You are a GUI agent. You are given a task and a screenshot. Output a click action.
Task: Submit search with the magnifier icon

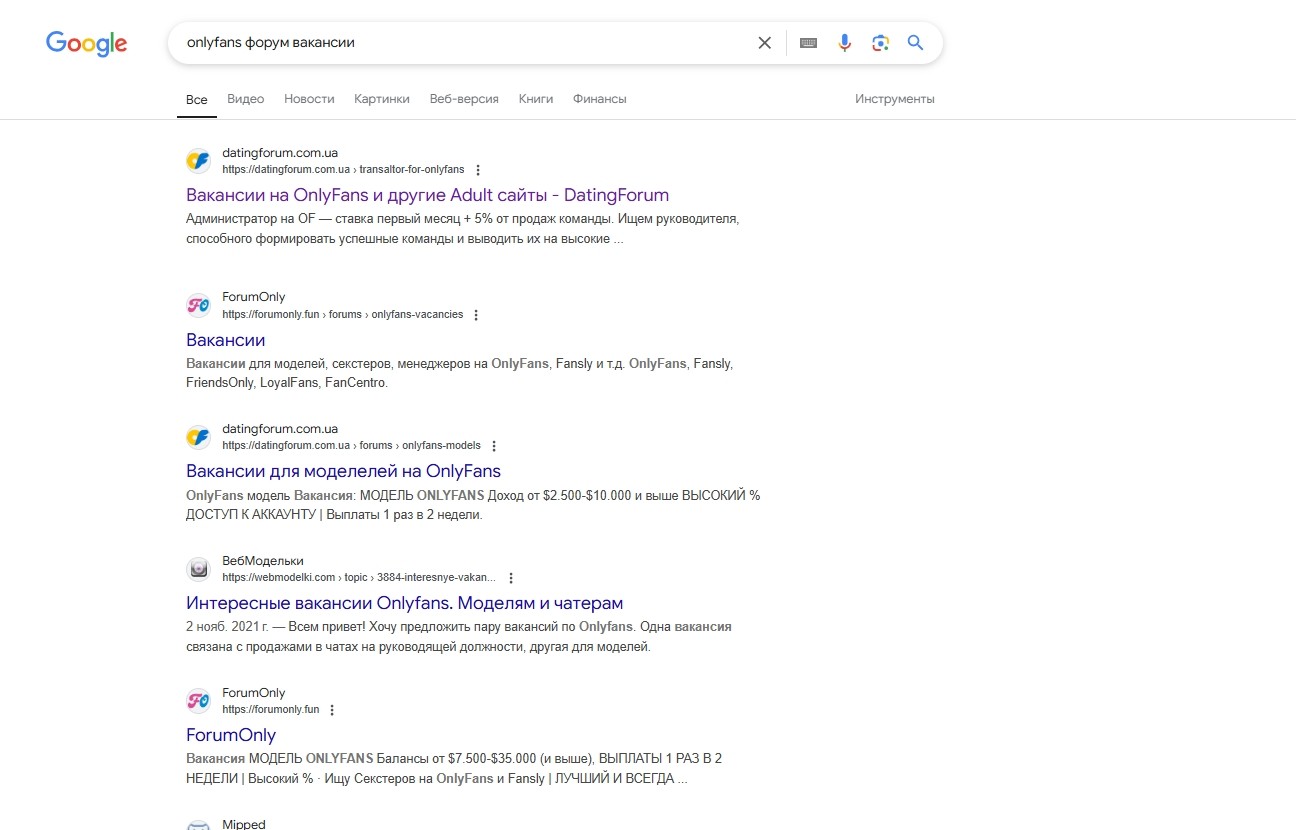tap(915, 43)
